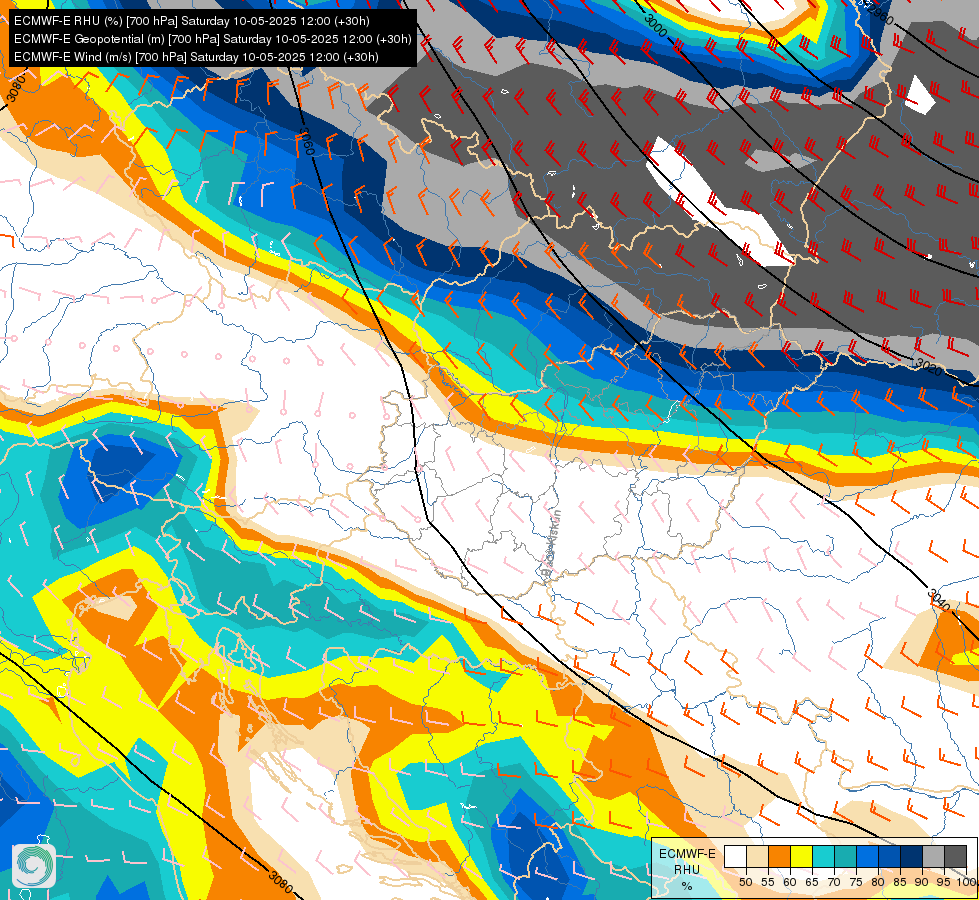Click the legend tick label '75'
Image resolution: width=979 pixels, height=900 pixels.
click(x=856, y=882)
